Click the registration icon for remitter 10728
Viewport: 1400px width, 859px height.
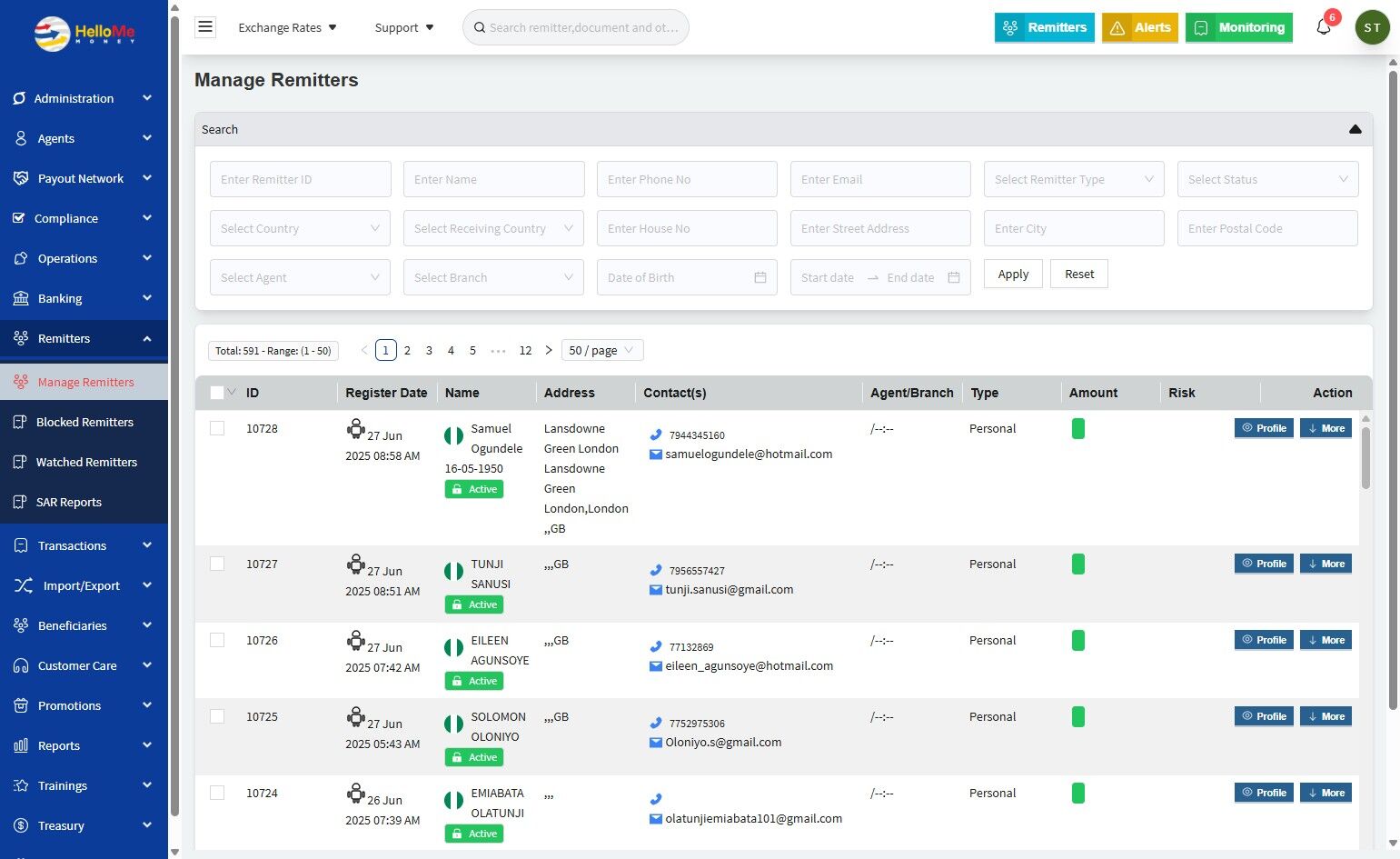click(x=355, y=429)
